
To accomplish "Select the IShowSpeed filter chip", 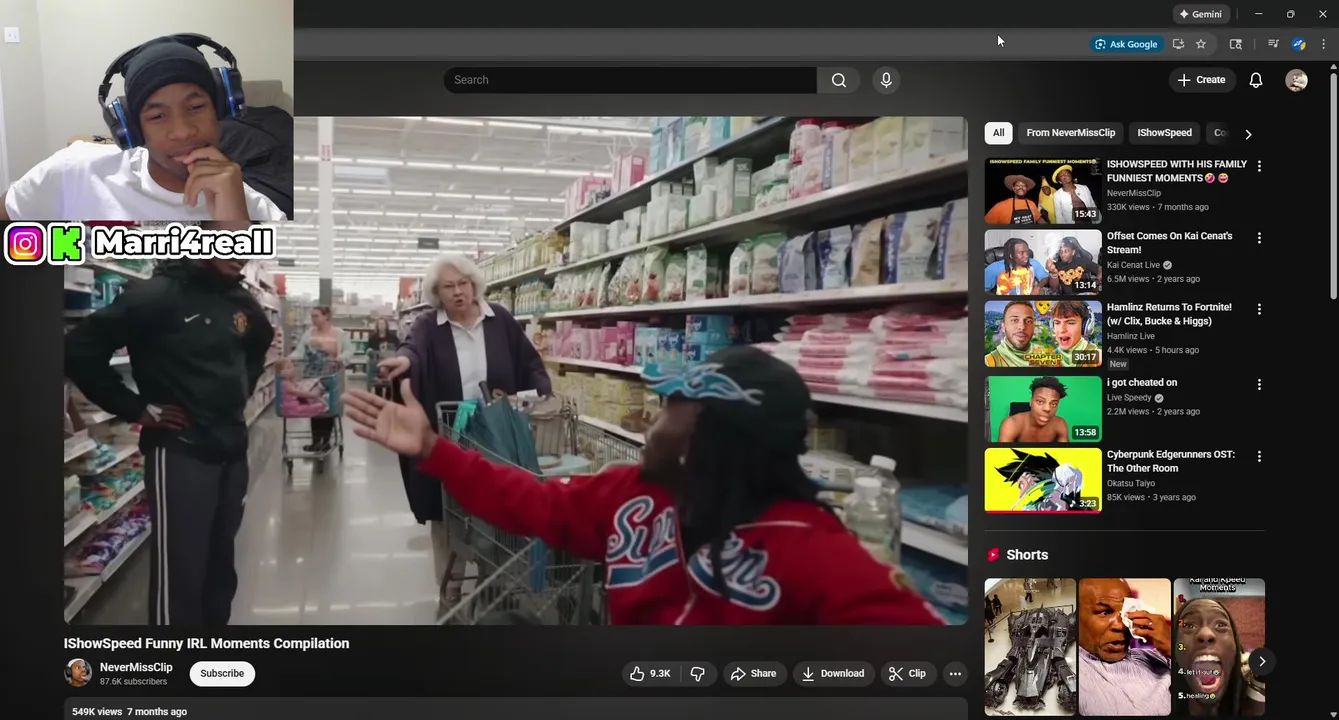I will pyautogui.click(x=1164, y=133).
